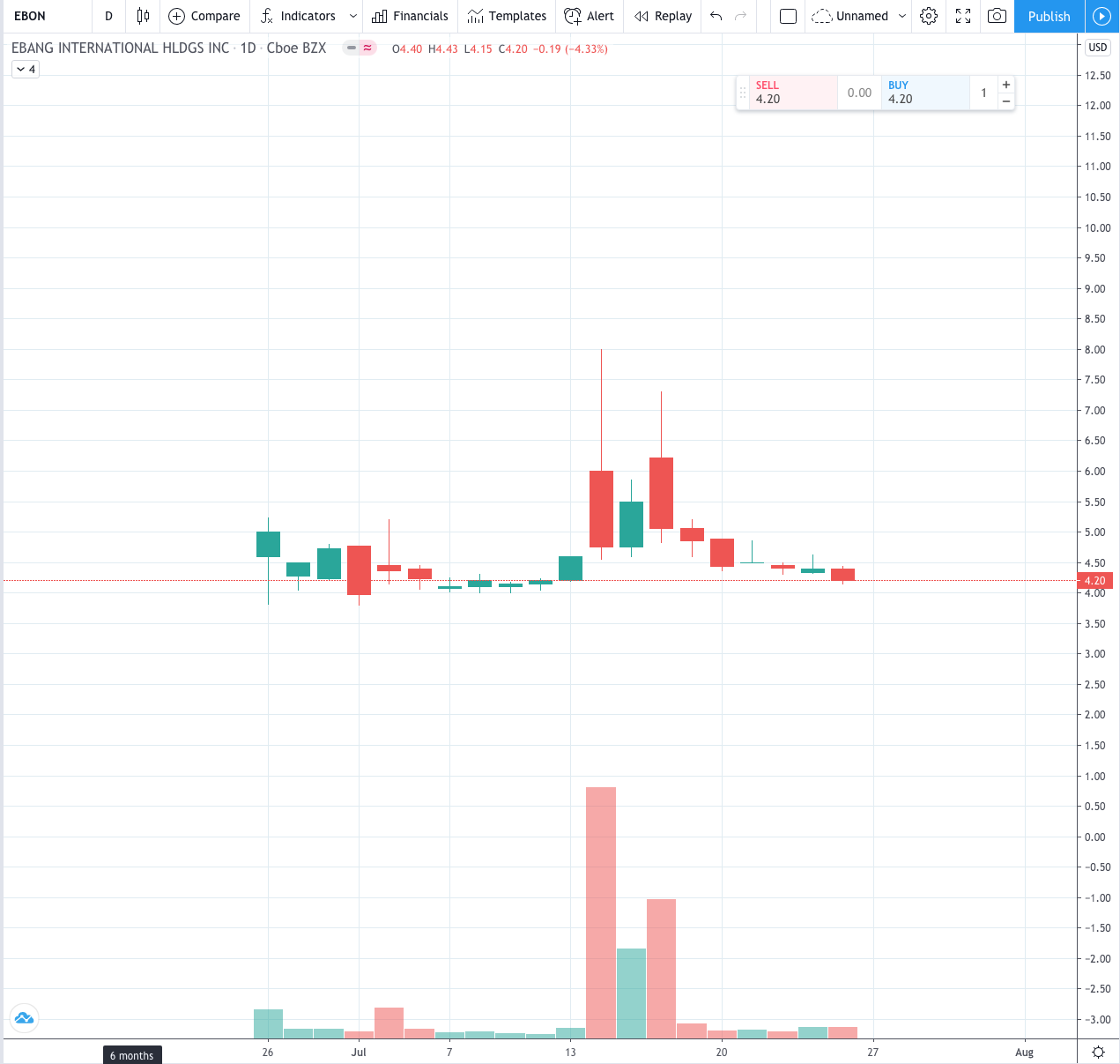
Task: Open the chart layout selector square icon
Action: (x=788, y=16)
